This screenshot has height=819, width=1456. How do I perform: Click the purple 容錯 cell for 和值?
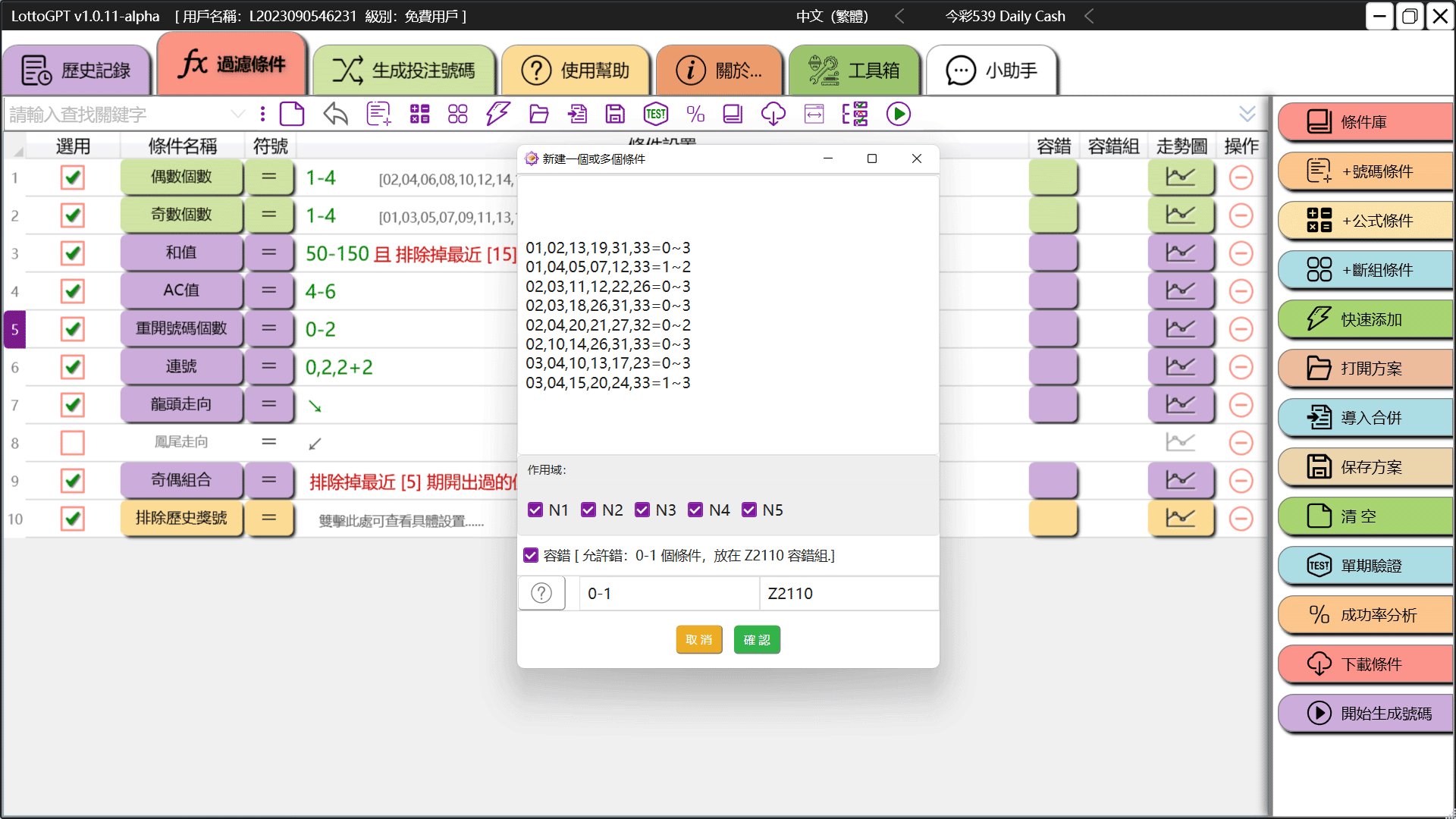click(x=1053, y=253)
